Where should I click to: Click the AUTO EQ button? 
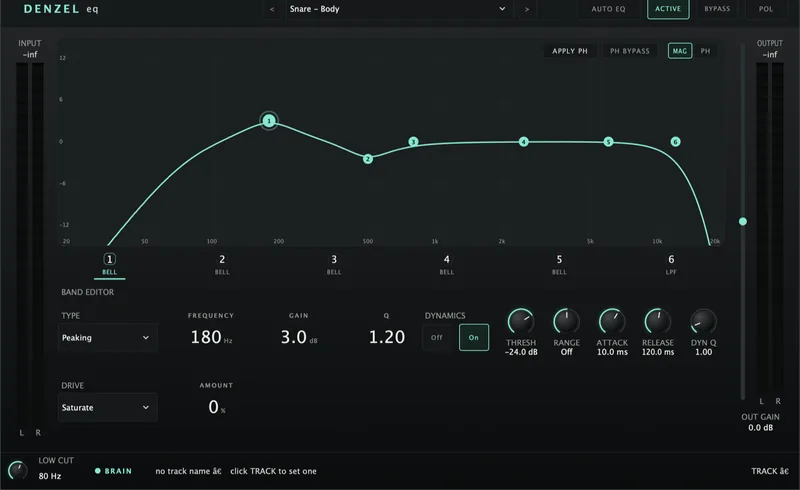tap(608, 9)
